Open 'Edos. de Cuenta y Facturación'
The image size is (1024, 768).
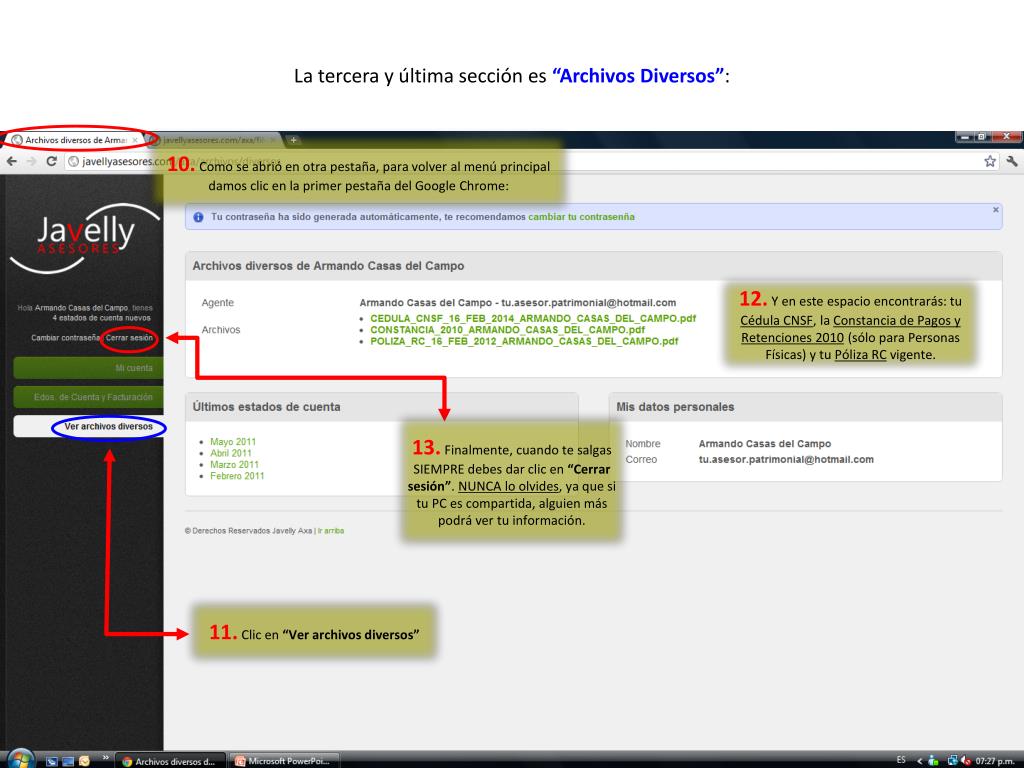point(88,396)
